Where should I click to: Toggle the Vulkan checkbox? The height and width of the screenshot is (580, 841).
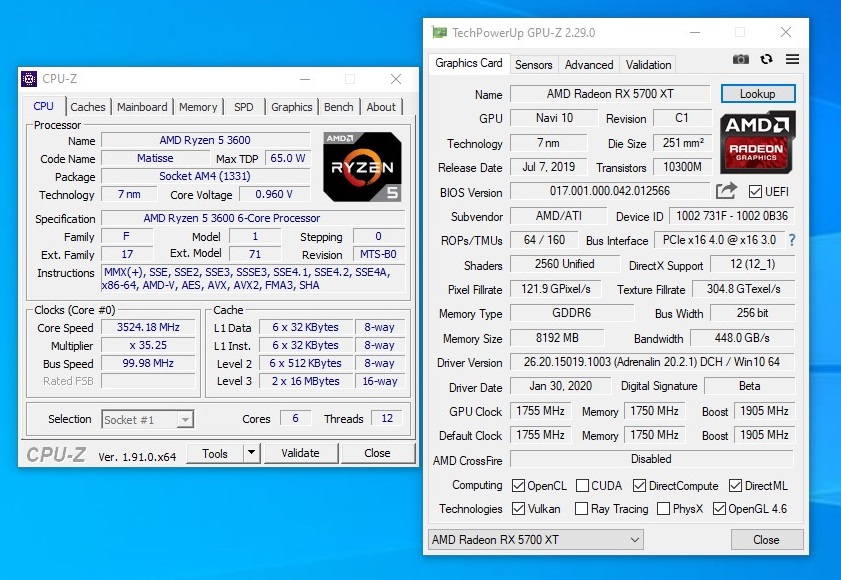tap(518, 509)
